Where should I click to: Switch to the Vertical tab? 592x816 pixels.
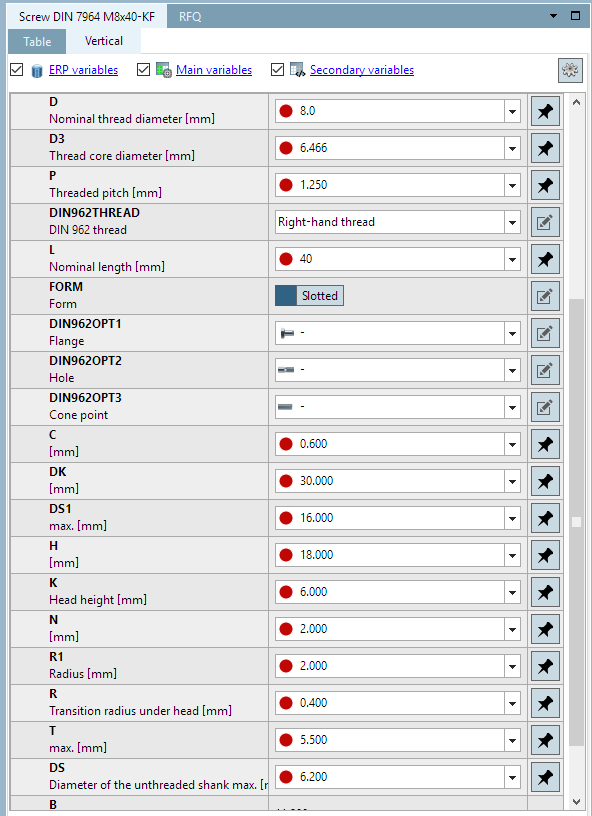click(104, 41)
